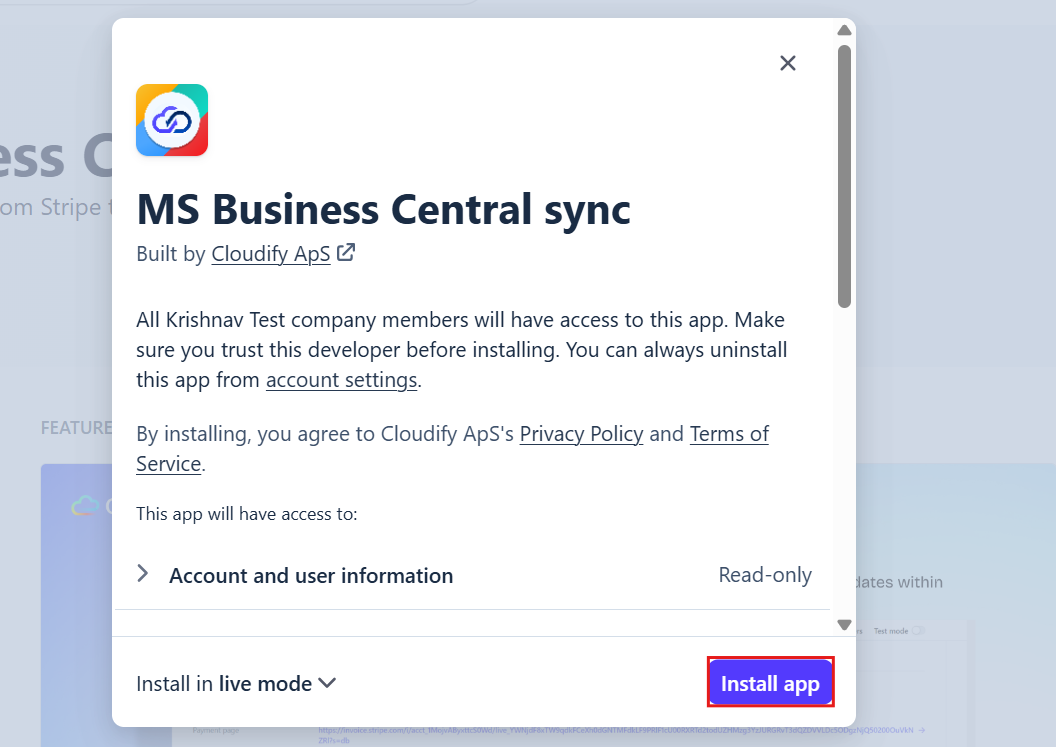
Task: Open the Install in live mode dropdown
Action: (x=236, y=684)
